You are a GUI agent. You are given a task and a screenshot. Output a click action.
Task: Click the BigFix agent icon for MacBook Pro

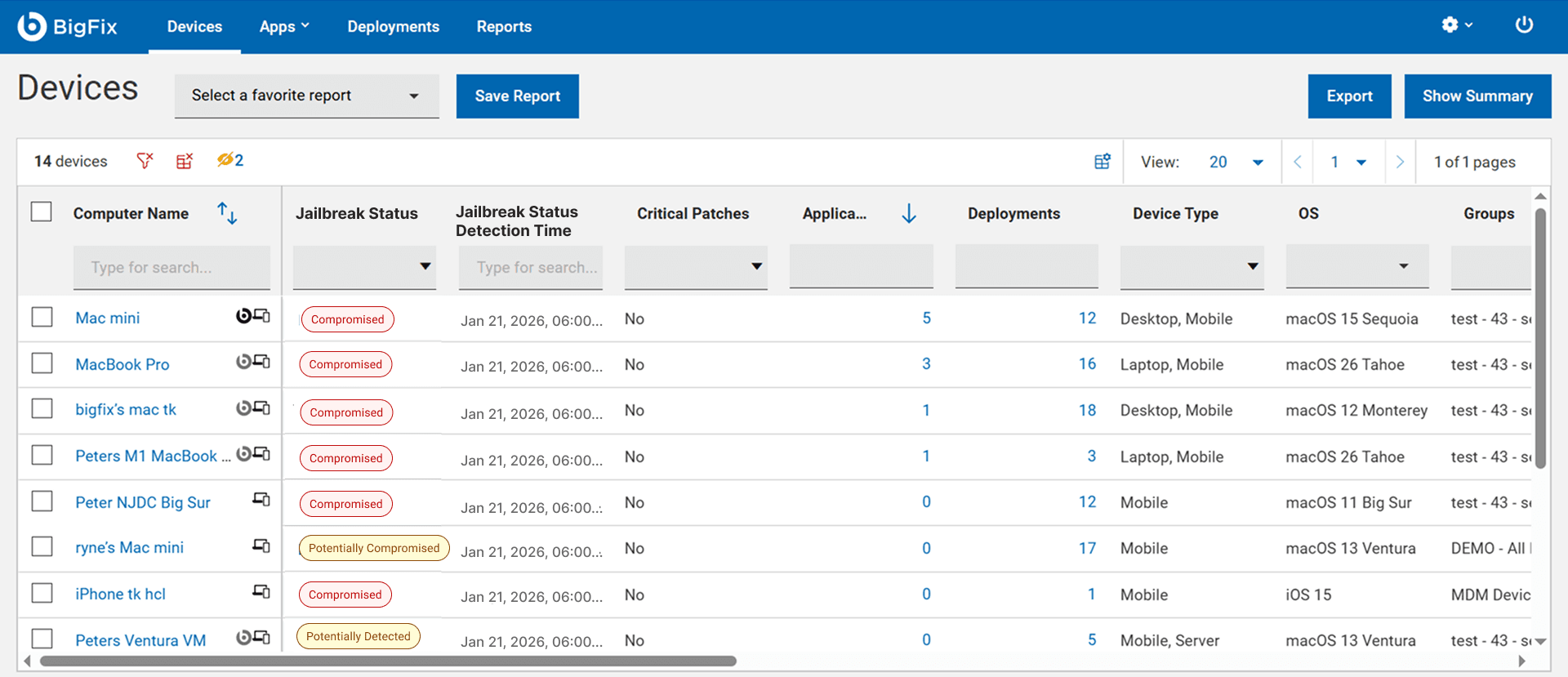click(x=243, y=362)
